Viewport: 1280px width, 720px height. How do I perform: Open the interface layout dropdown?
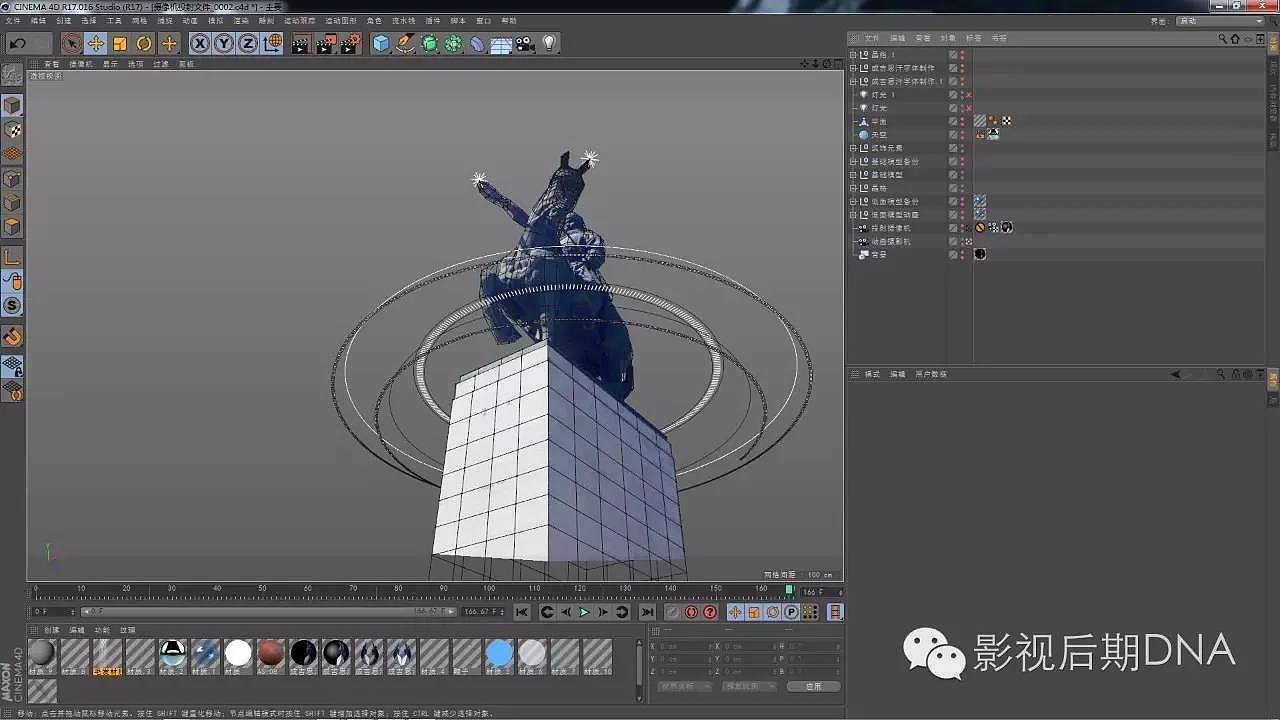[x=1220, y=20]
